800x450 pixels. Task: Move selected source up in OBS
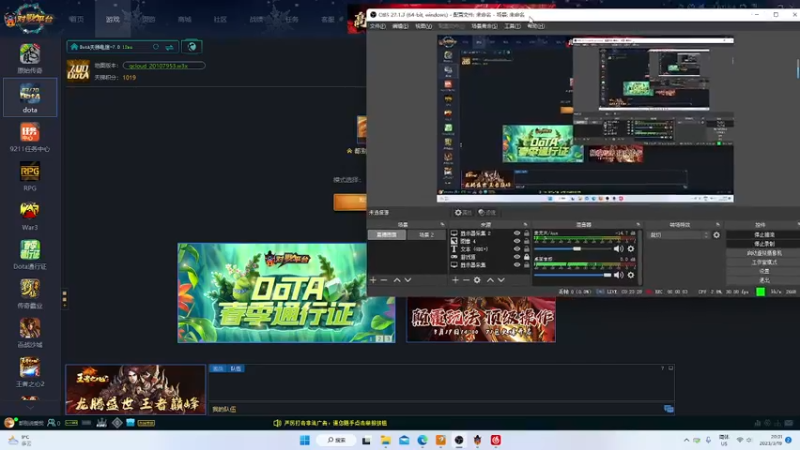click(490, 280)
